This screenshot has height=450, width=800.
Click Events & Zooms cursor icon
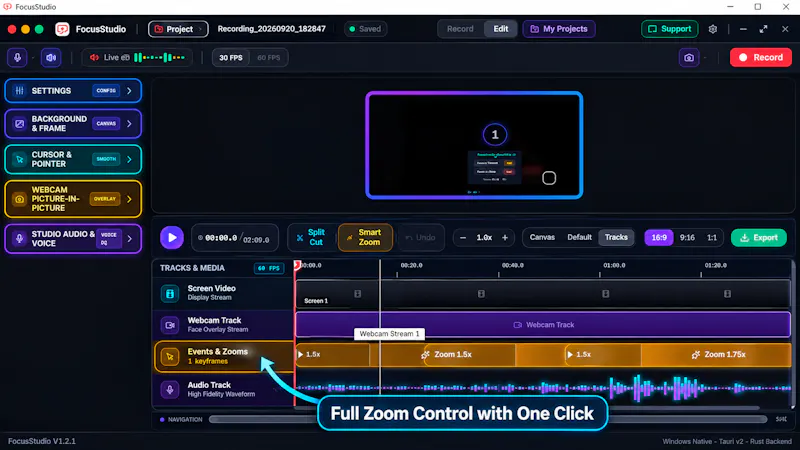170,357
